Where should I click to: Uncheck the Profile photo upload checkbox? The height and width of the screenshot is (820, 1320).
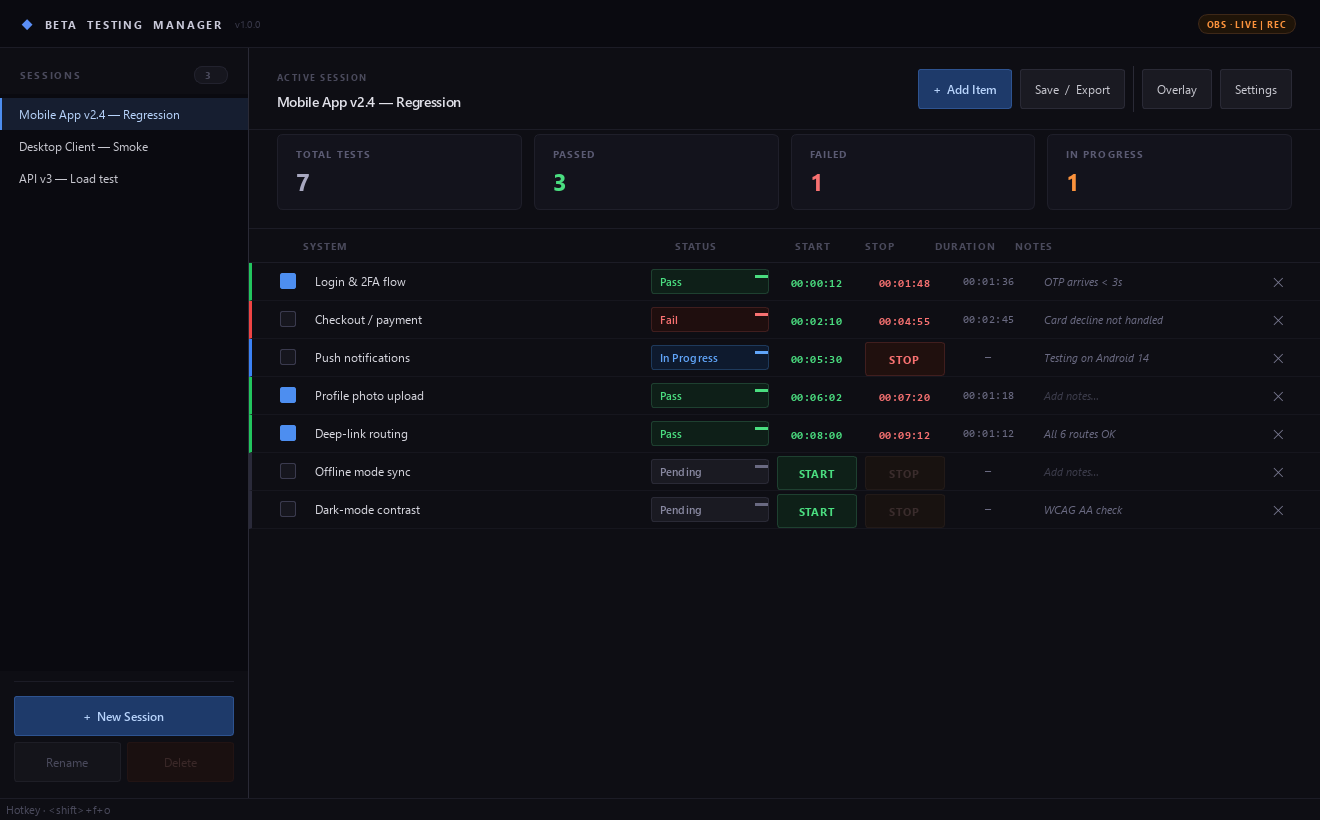coord(288,396)
